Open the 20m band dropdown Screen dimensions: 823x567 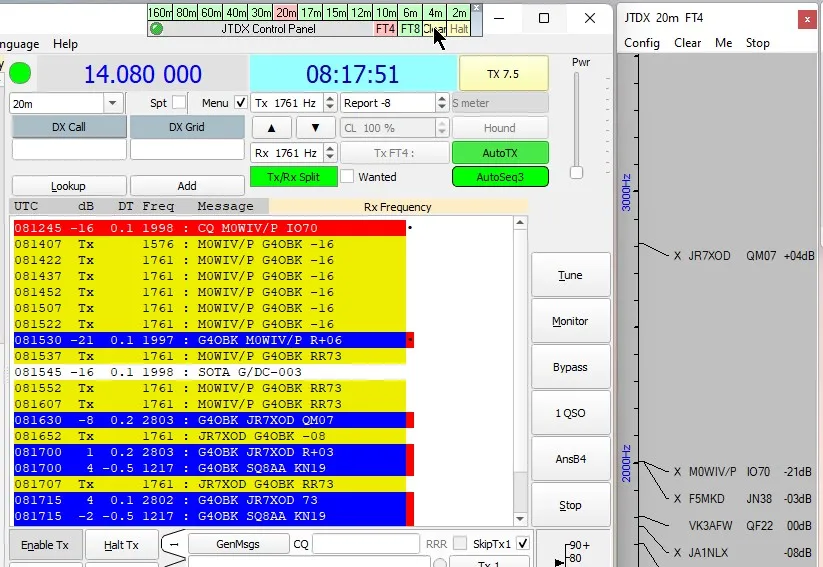pyautogui.click(x=112, y=103)
